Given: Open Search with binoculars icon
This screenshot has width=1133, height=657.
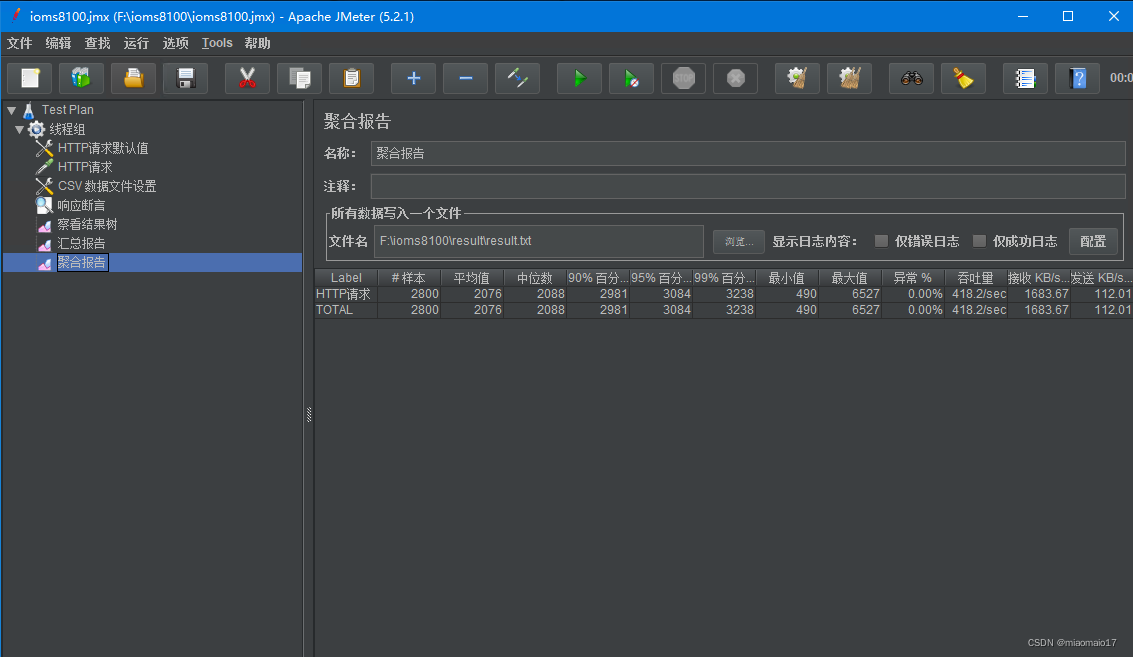Looking at the screenshot, I should pyautogui.click(x=911, y=78).
